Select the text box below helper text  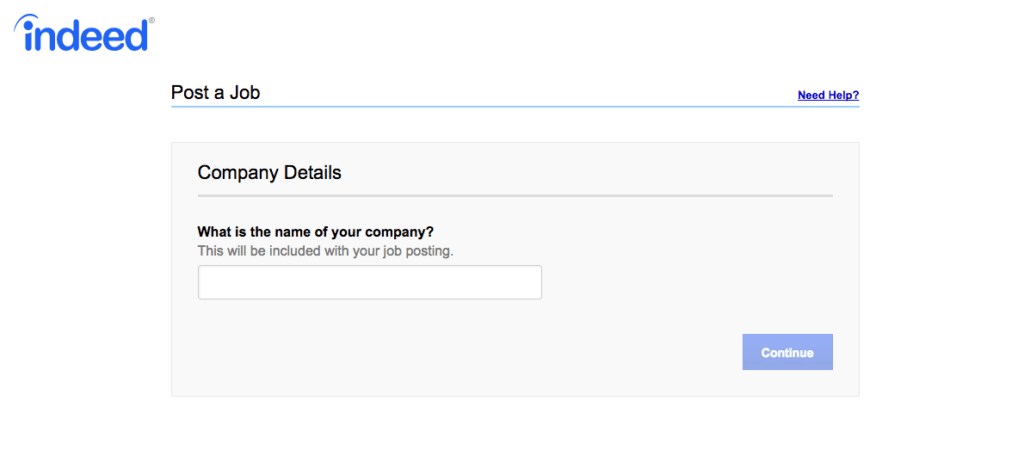coord(370,282)
